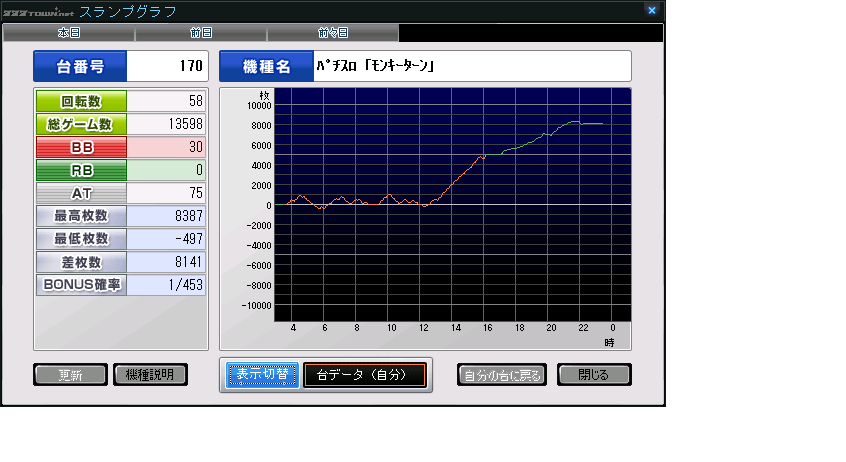Click the 16 hour x-axis label

pyautogui.click(x=488, y=328)
